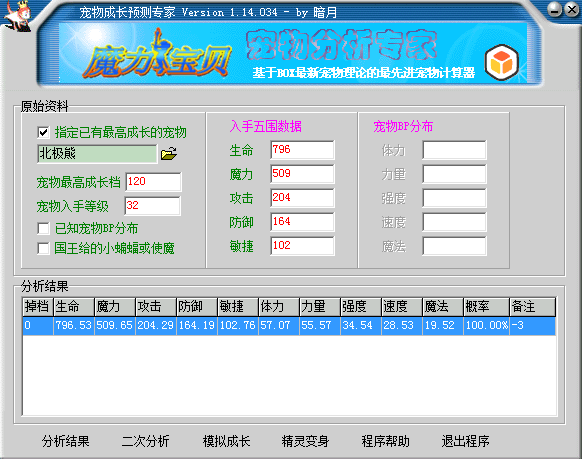Click the 分析结果 button

coord(66,441)
